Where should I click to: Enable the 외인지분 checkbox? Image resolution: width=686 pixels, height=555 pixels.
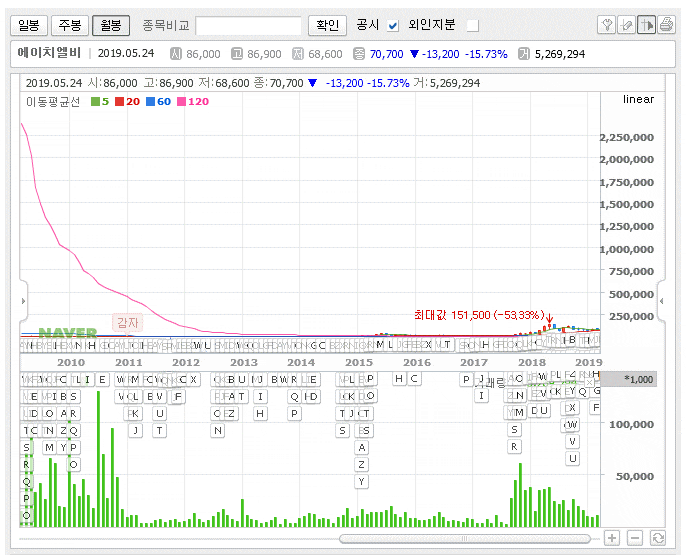point(472,26)
